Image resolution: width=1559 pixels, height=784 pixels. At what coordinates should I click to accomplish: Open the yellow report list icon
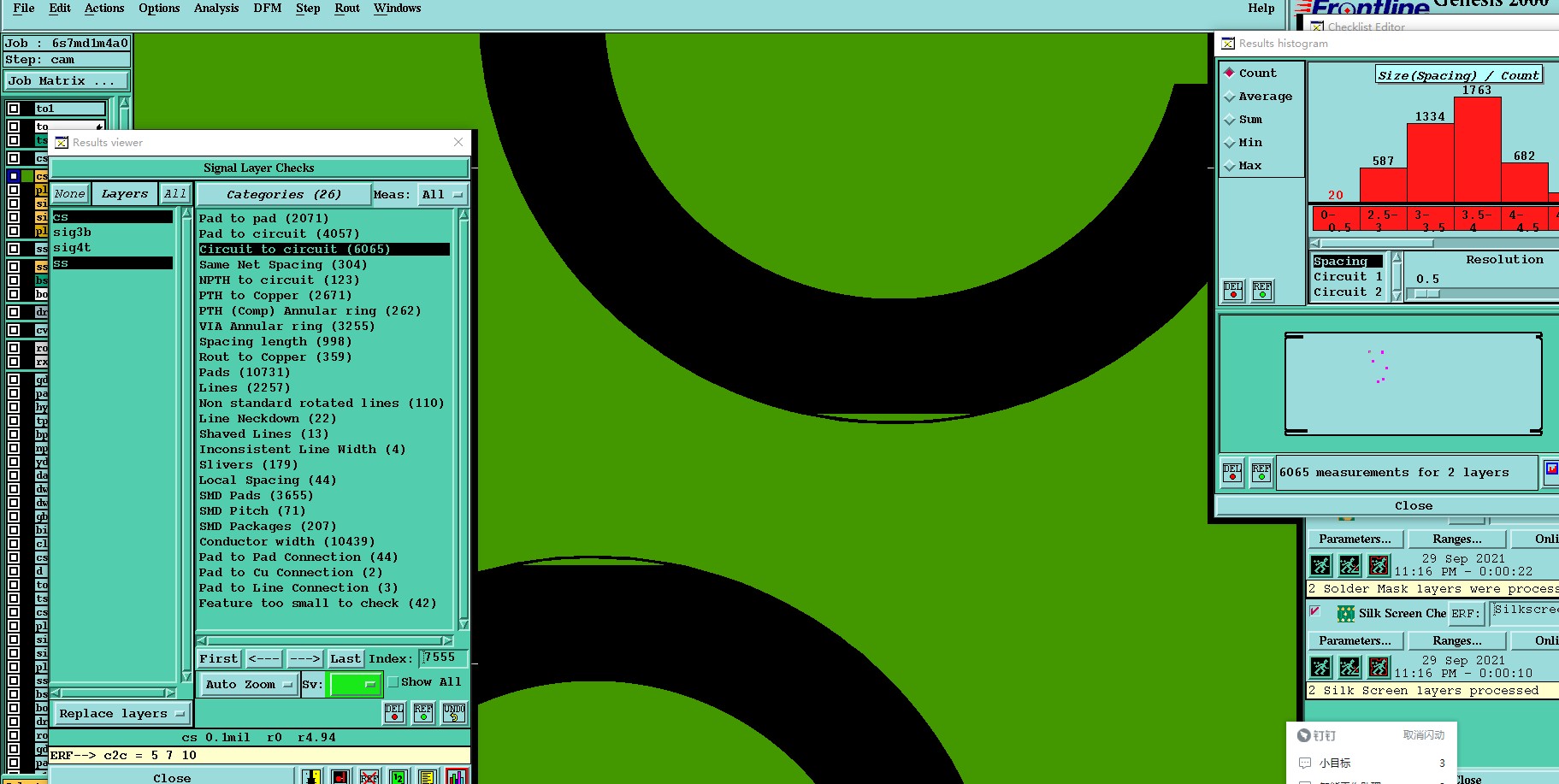427,776
